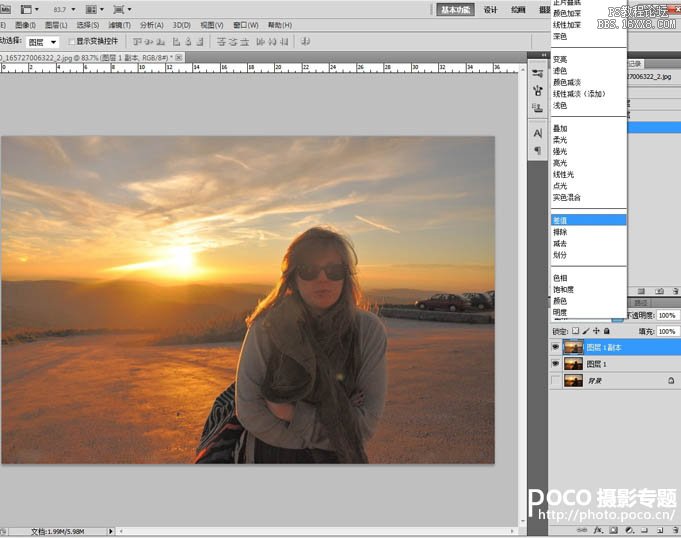Enable the 显示变换控件 checkbox

[x=72, y=42]
